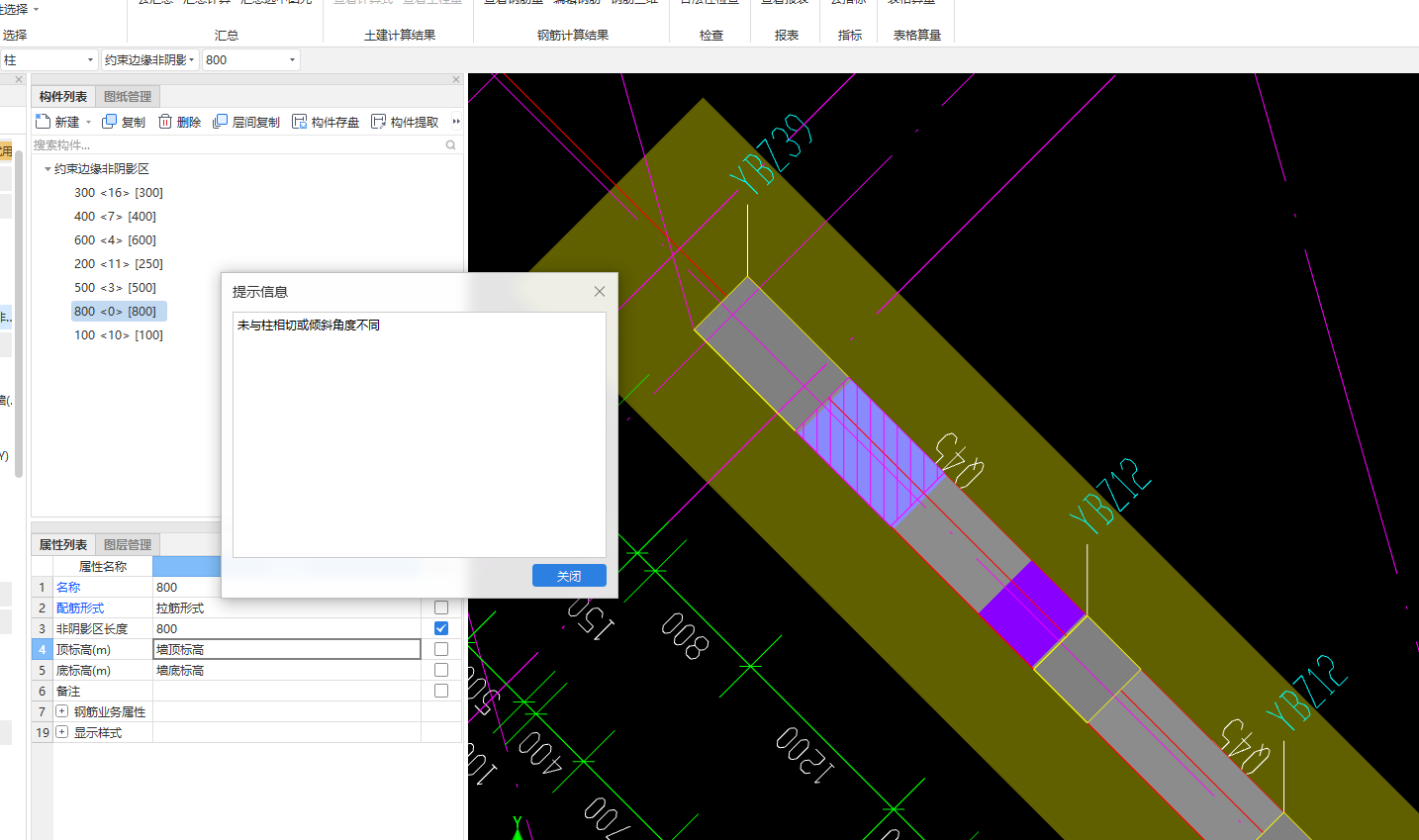
Task: Select tree item 300 <16> [300]
Action: 119,193
